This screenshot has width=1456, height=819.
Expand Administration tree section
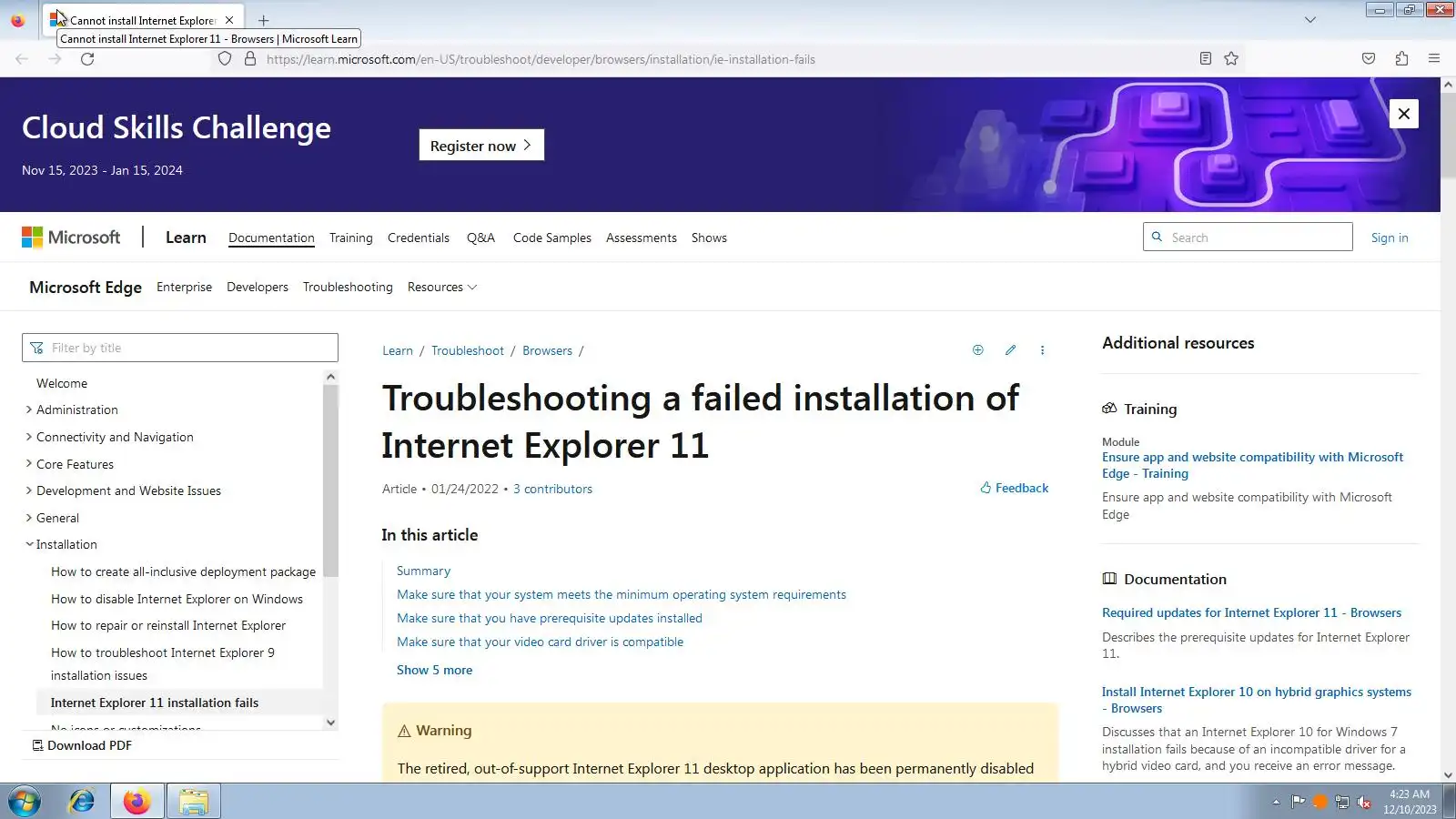(29, 410)
